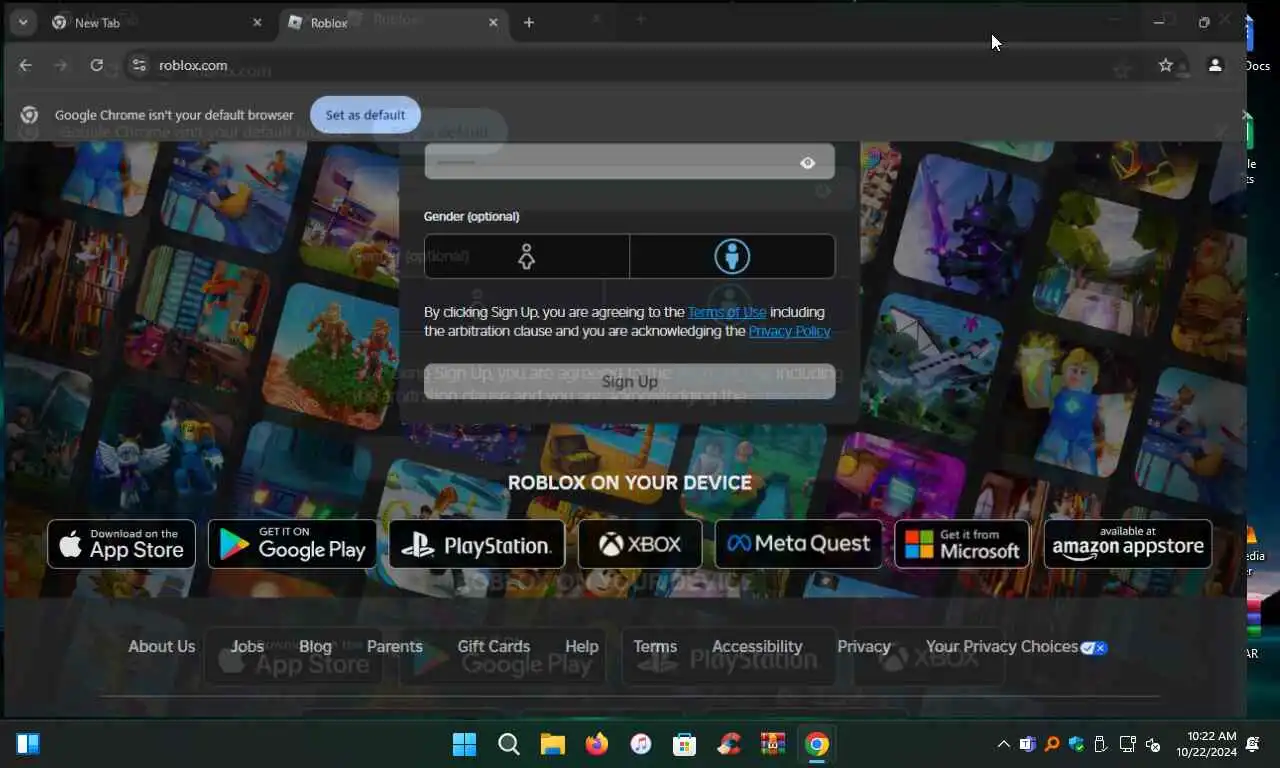
Task: Launch WinRAR from the taskbar
Action: [x=773, y=744]
